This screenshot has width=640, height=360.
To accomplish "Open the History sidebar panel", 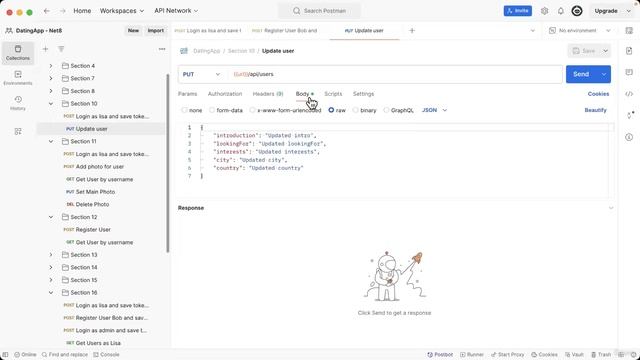I will tap(18, 103).
